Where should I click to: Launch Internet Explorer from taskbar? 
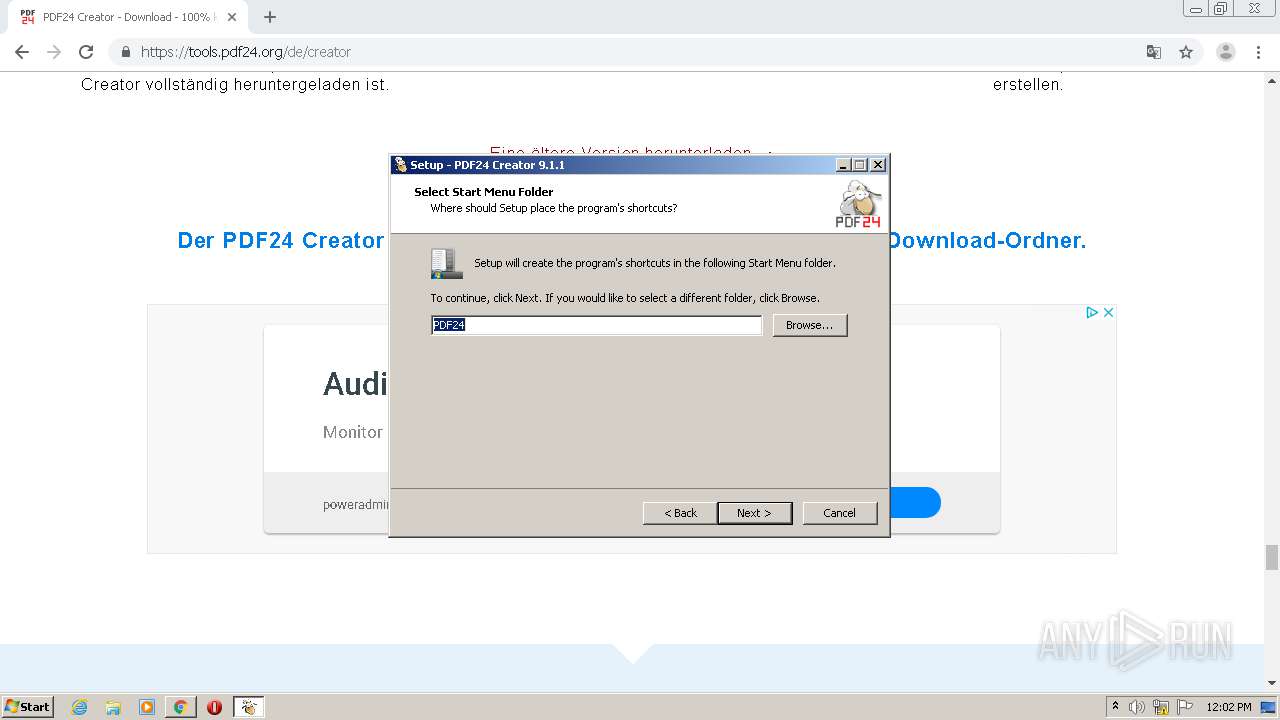coord(79,707)
